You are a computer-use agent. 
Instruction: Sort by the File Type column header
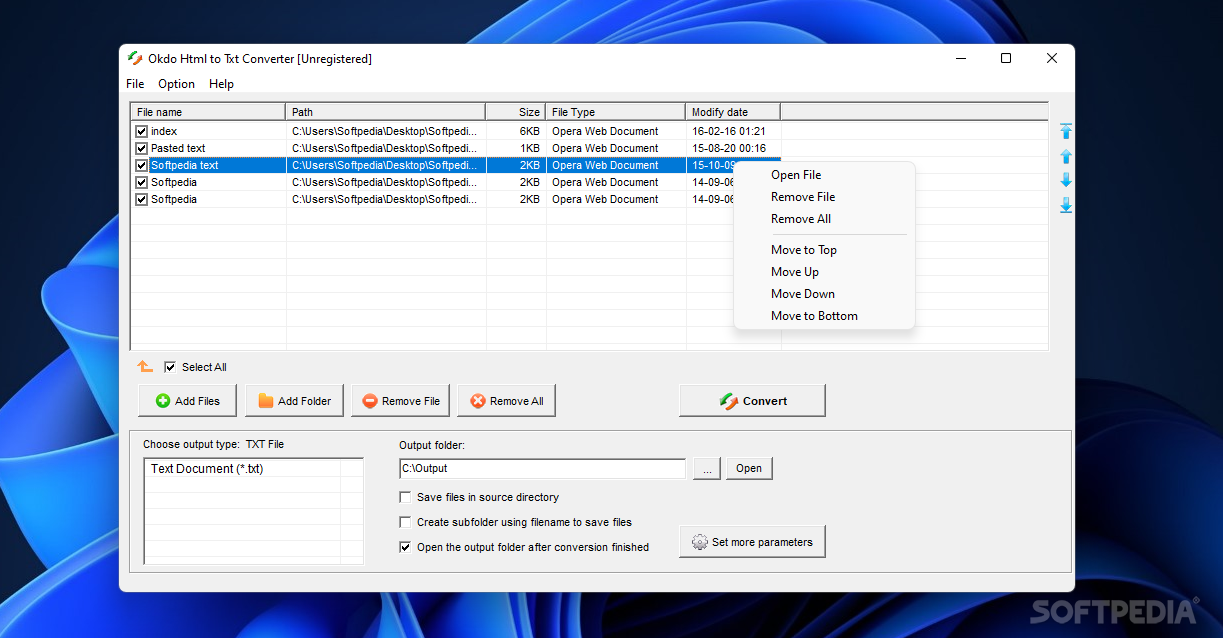616,112
